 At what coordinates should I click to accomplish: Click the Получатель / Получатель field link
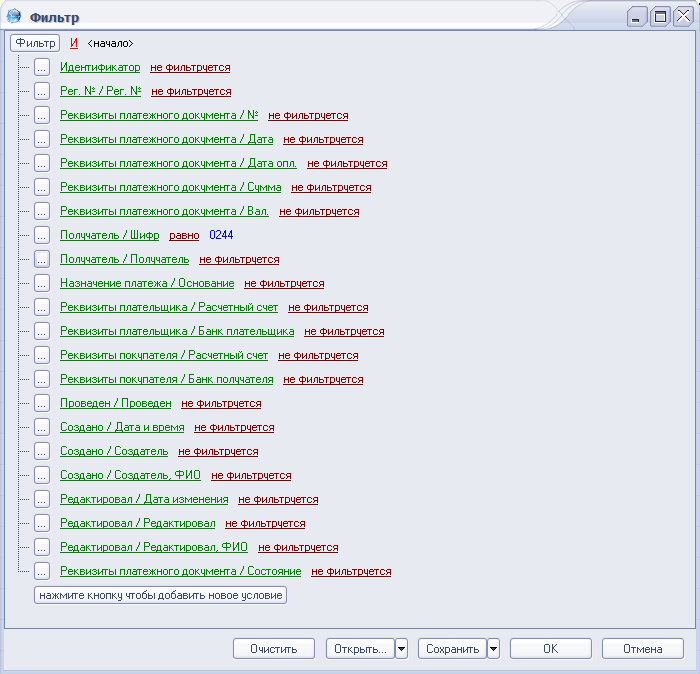125,259
